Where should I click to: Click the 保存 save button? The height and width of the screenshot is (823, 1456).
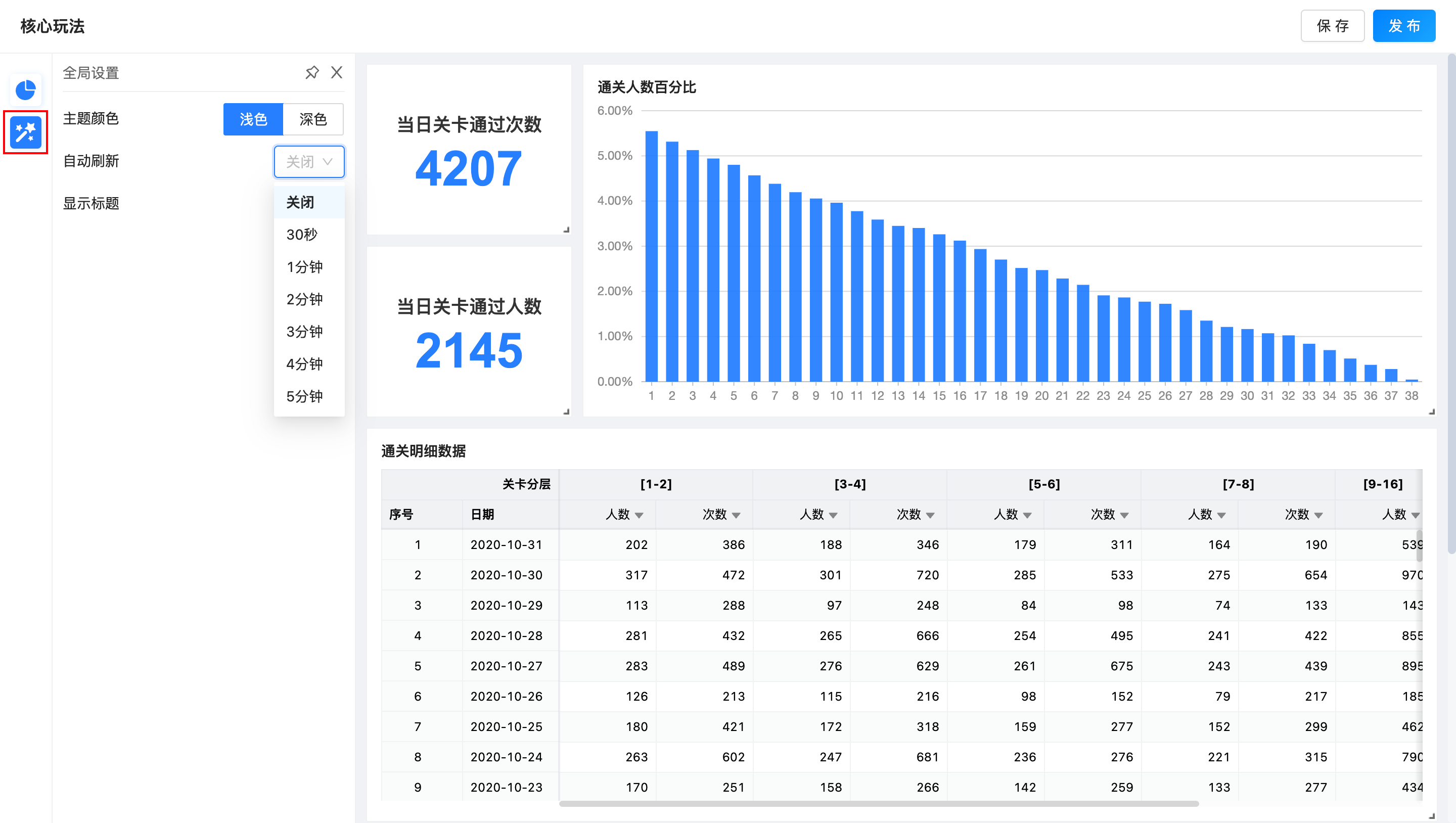pos(1332,26)
